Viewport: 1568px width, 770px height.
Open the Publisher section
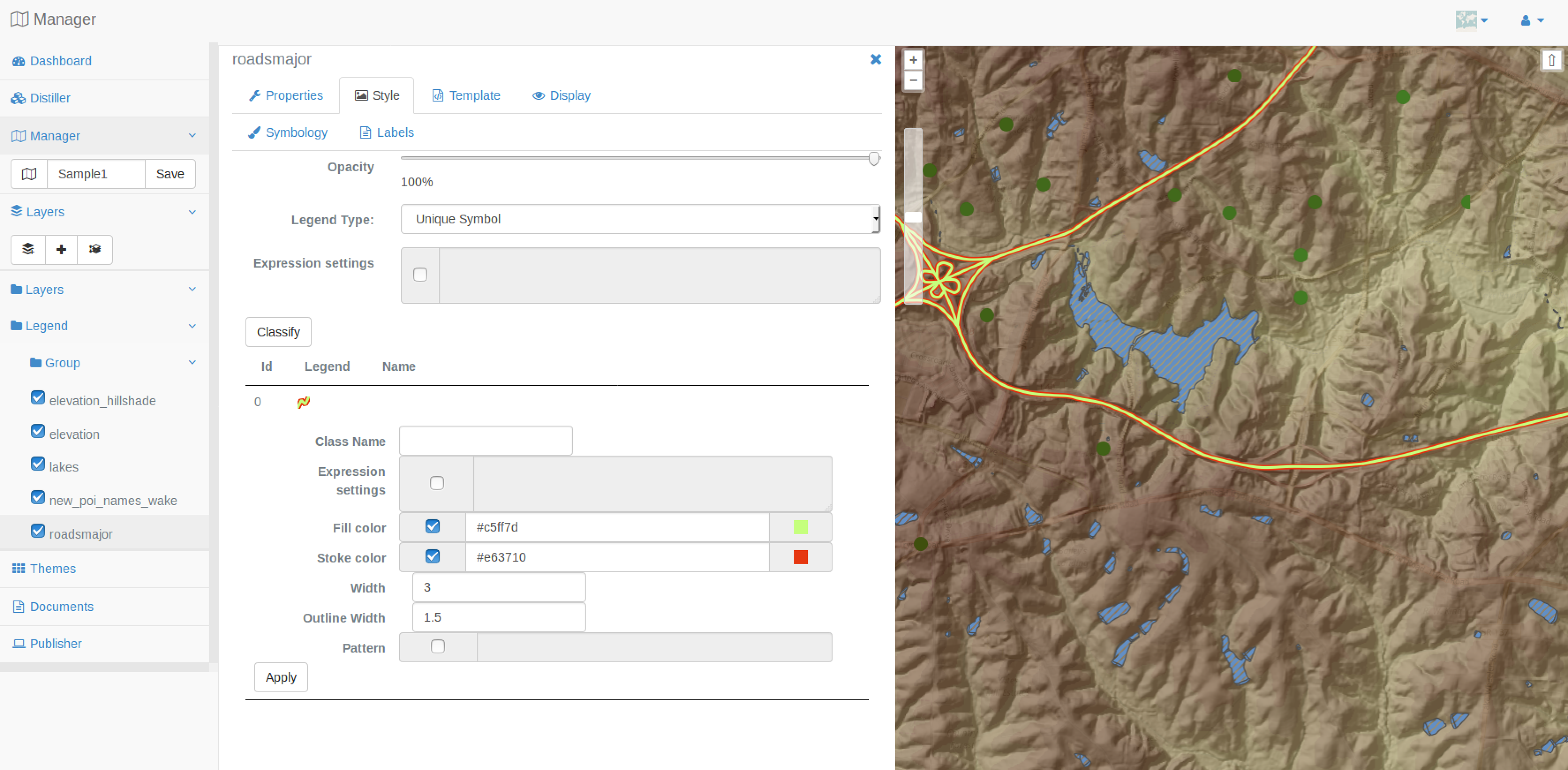click(55, 643)
